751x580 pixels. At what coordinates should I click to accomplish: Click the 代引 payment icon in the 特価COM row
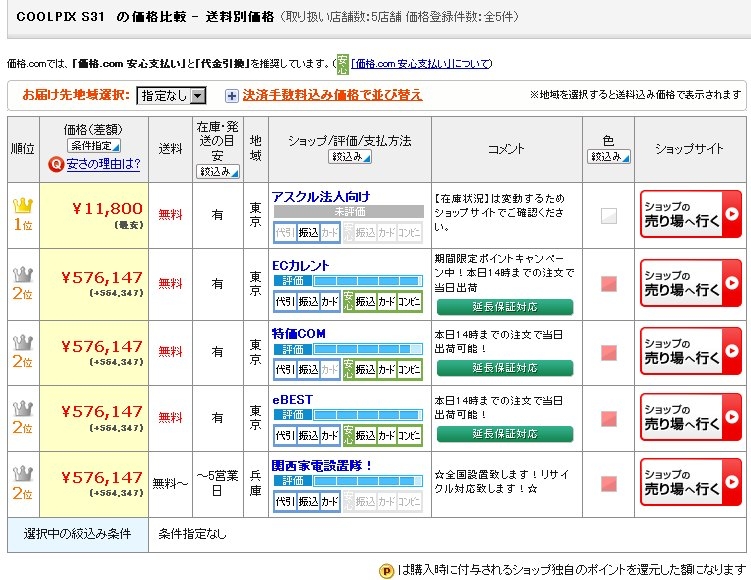point(285,370)
